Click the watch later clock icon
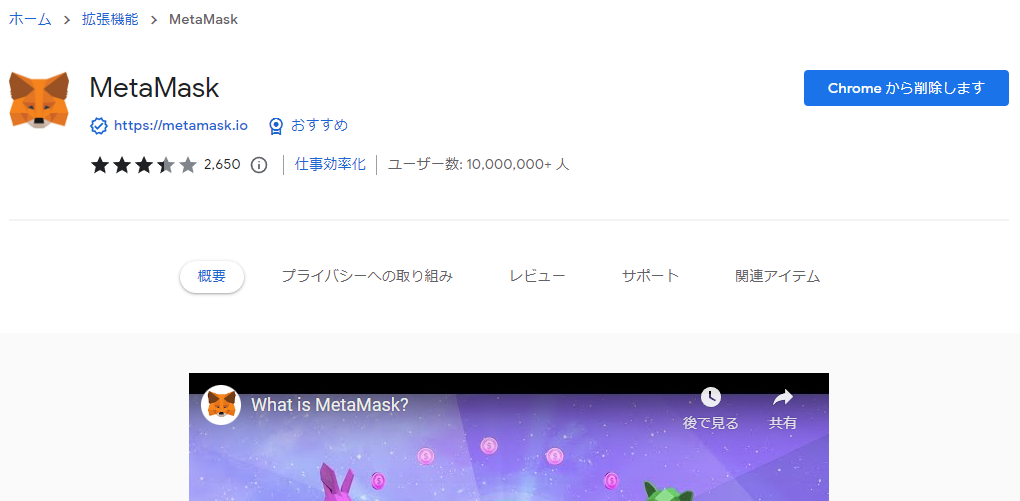Viewport: 1020px width, 501px height. 710,396
